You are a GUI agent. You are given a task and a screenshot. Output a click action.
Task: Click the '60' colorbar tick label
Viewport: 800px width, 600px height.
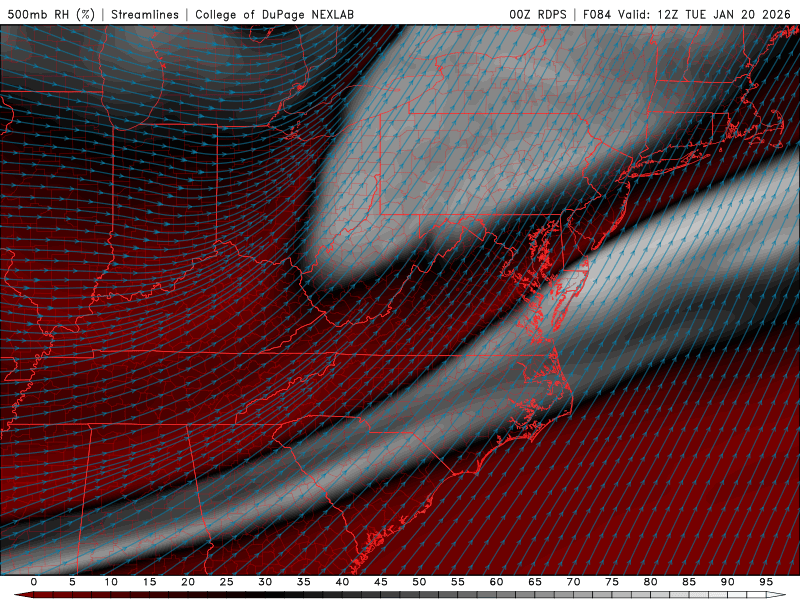click(496, 582)
